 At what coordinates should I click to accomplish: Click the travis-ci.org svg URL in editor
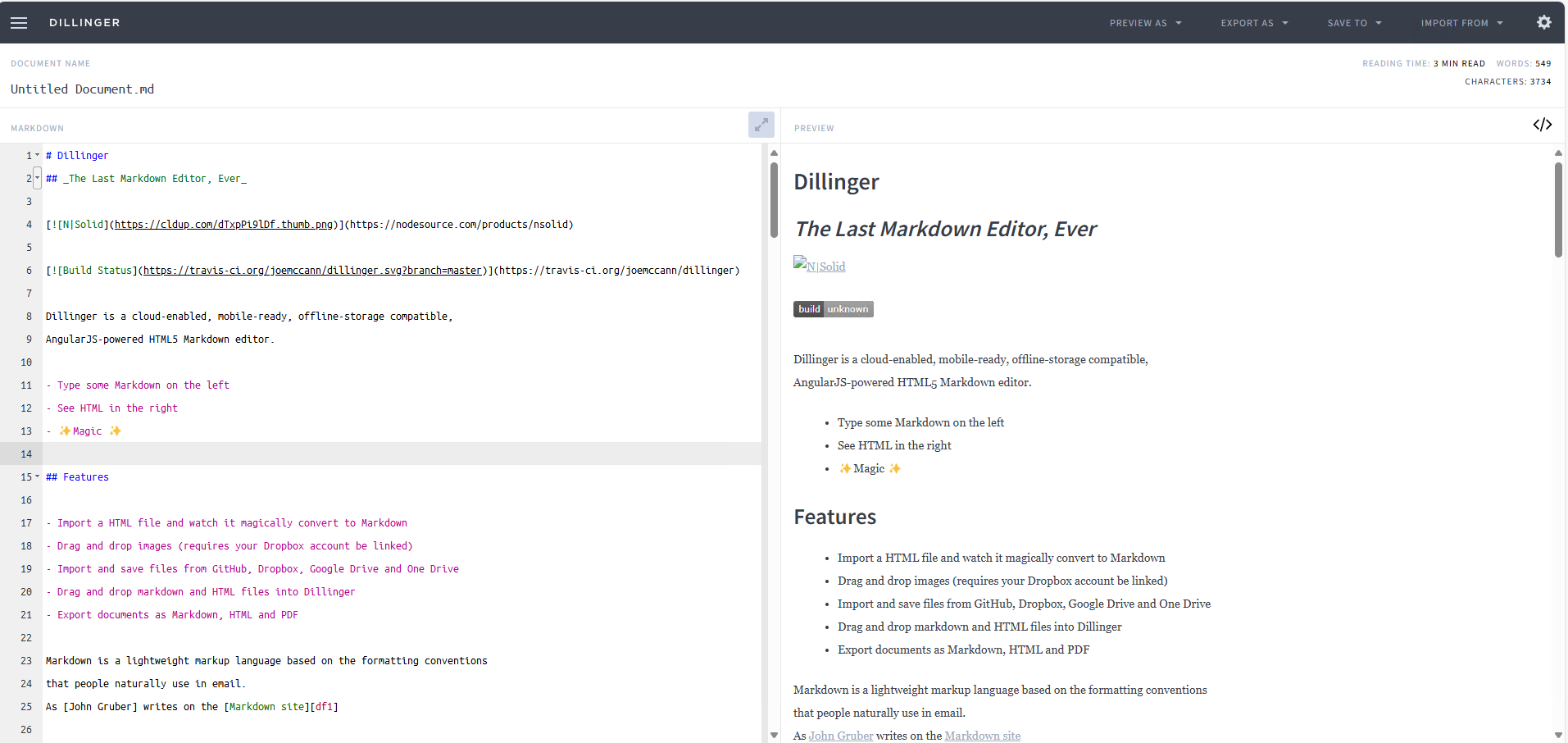pyautogui.click(x=312, y=270)
